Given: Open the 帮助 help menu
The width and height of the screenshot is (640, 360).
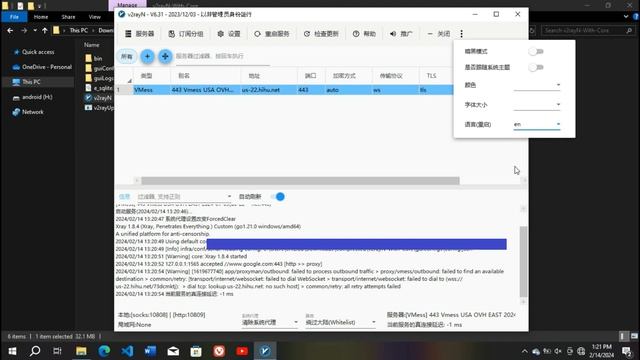Looking at the screenshot, I should pos(364,34).
